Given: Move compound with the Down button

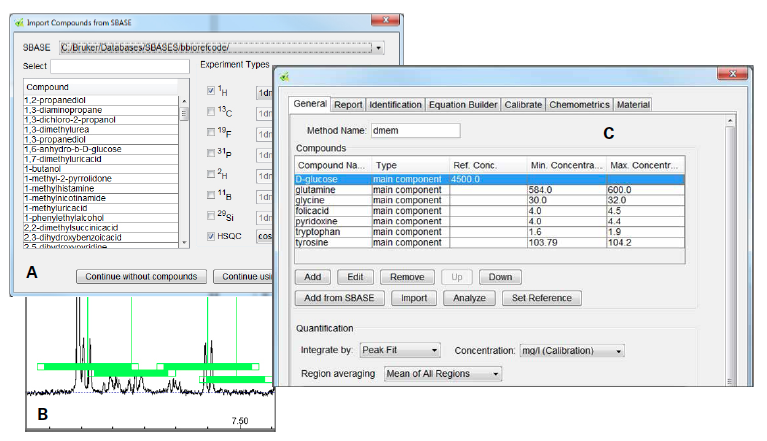Looking at the screenshot, I should point(500,277).
